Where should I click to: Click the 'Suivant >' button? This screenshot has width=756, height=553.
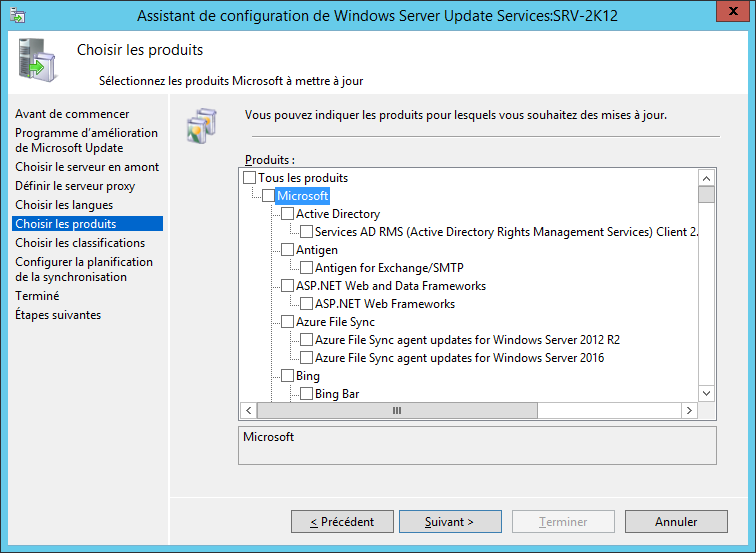coord(450,522)
